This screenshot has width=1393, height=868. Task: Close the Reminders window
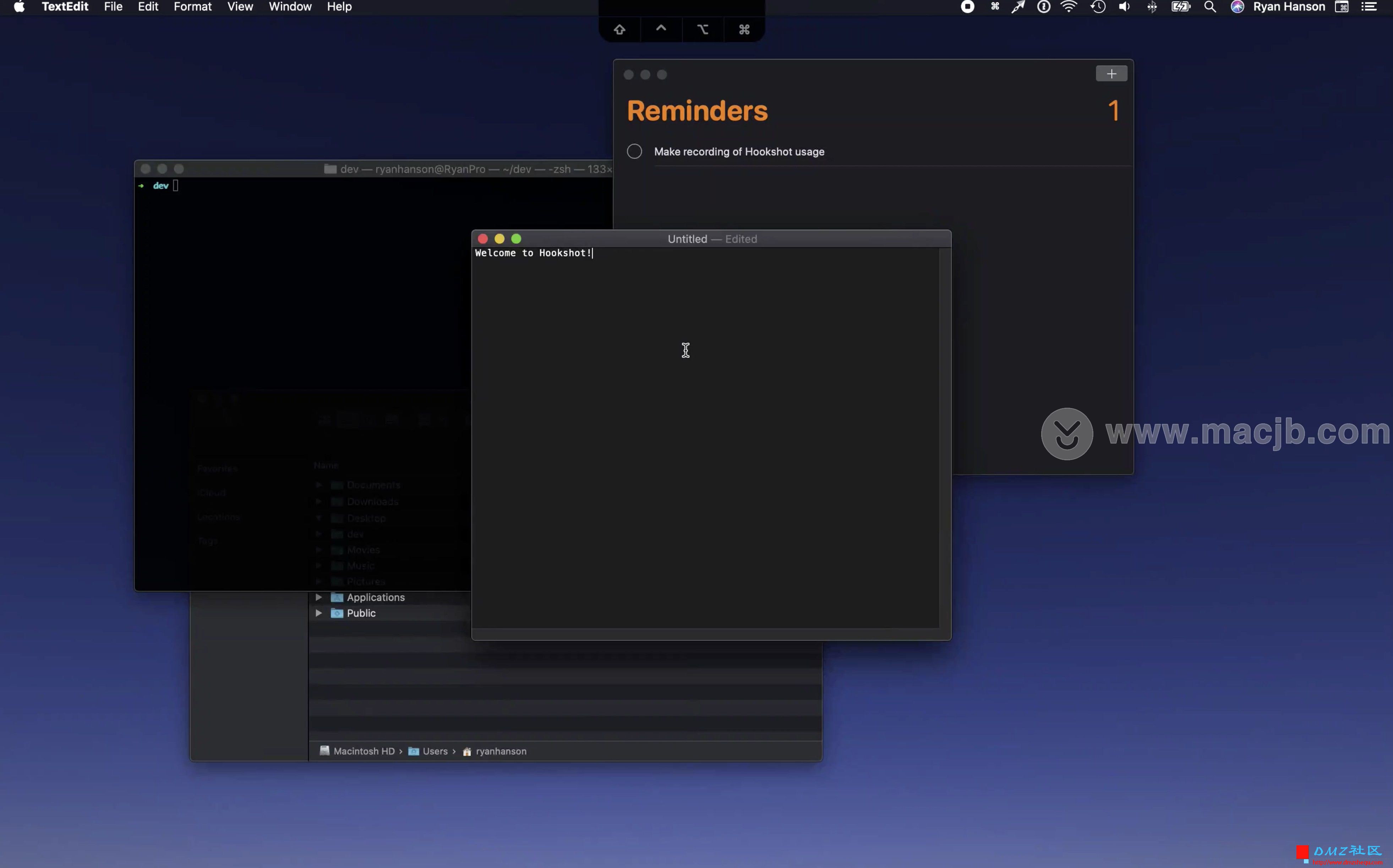tap(628, 75)
